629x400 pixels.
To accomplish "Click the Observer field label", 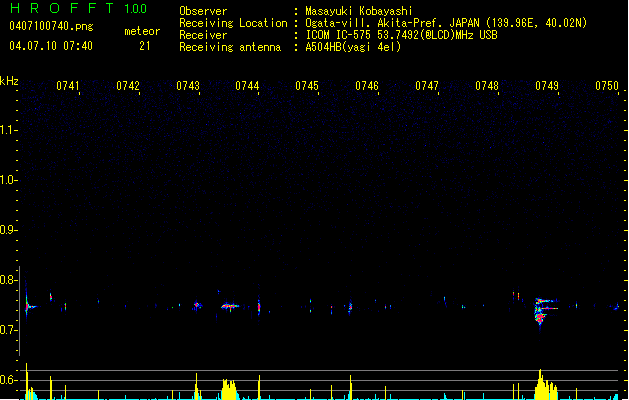I will click(203, 11).
